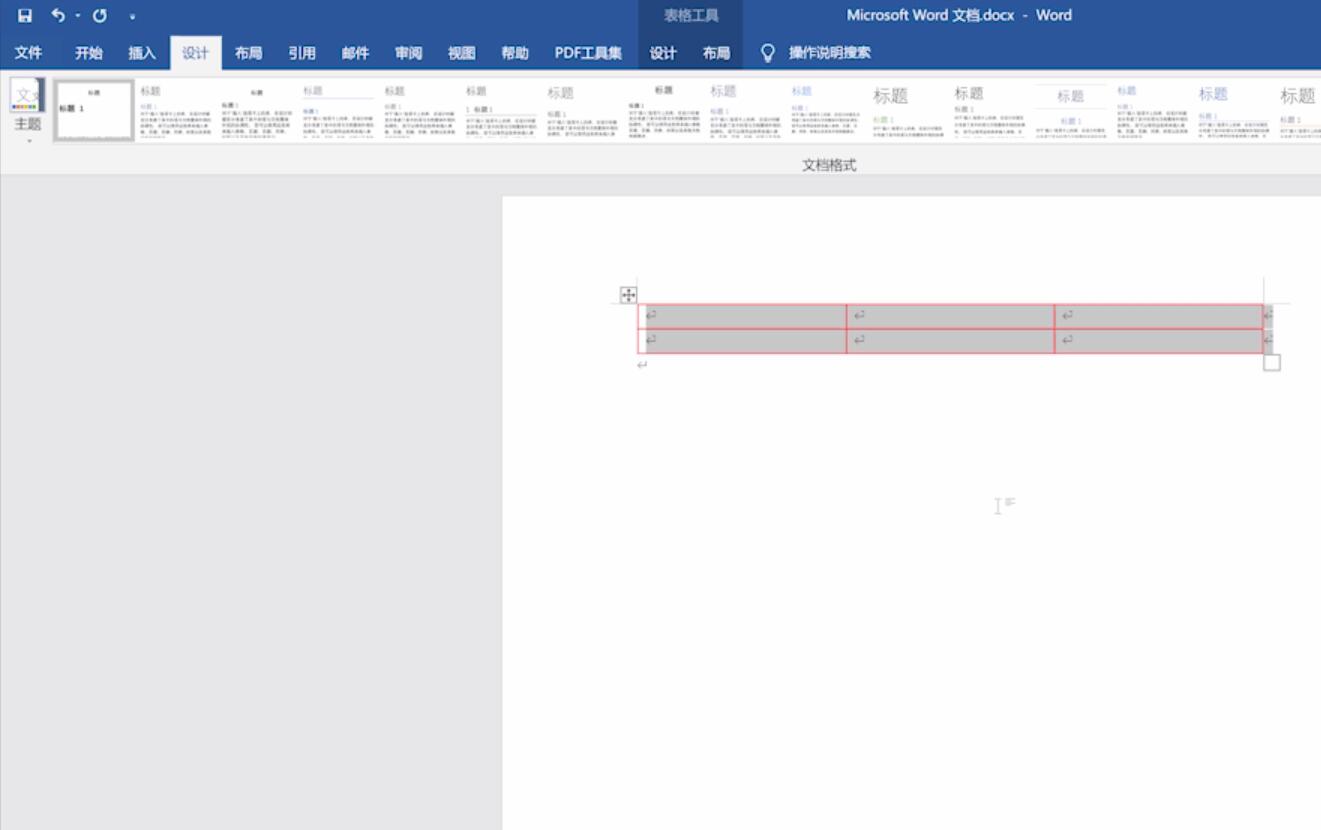The height and width of the screenshot is (830, 1321).
Task: Open the PDF工具集 tab
Action: (588, 53)
